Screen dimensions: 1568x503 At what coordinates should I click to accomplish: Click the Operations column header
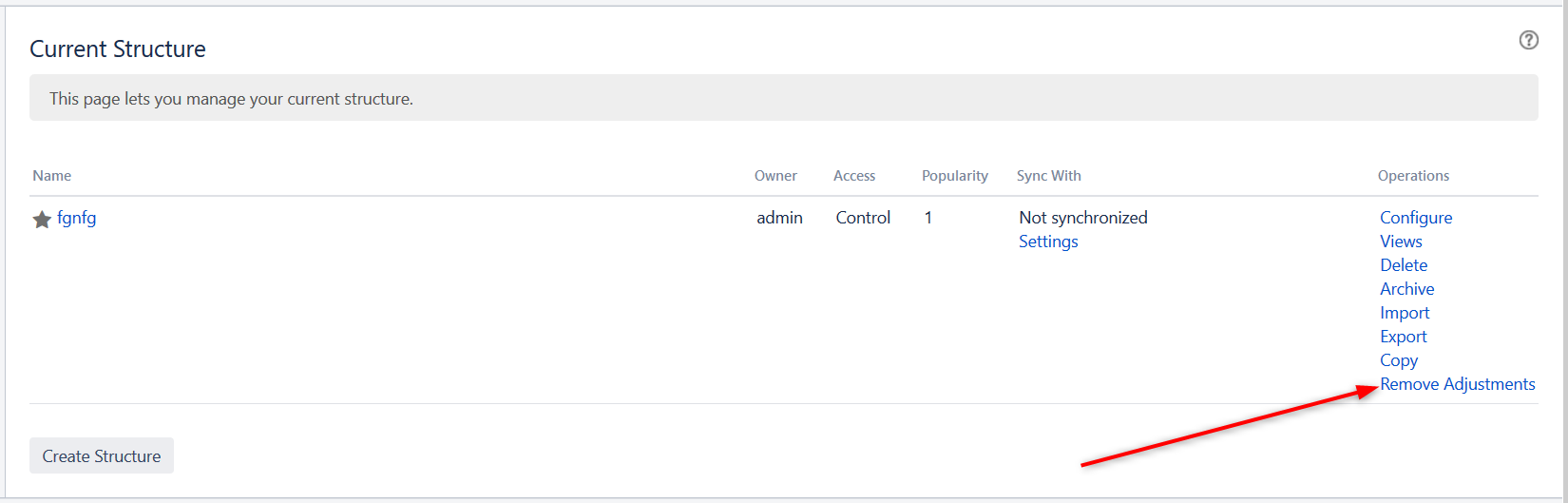tap(1413, 176)
